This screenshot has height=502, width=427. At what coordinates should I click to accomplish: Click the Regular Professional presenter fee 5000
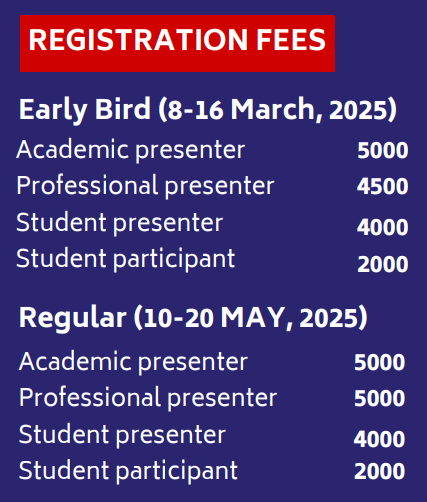click(380, 399)
